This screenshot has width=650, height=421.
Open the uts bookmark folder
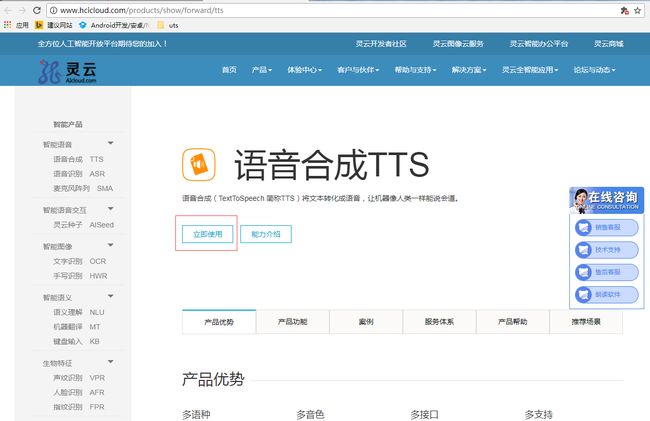coord(167,25)
